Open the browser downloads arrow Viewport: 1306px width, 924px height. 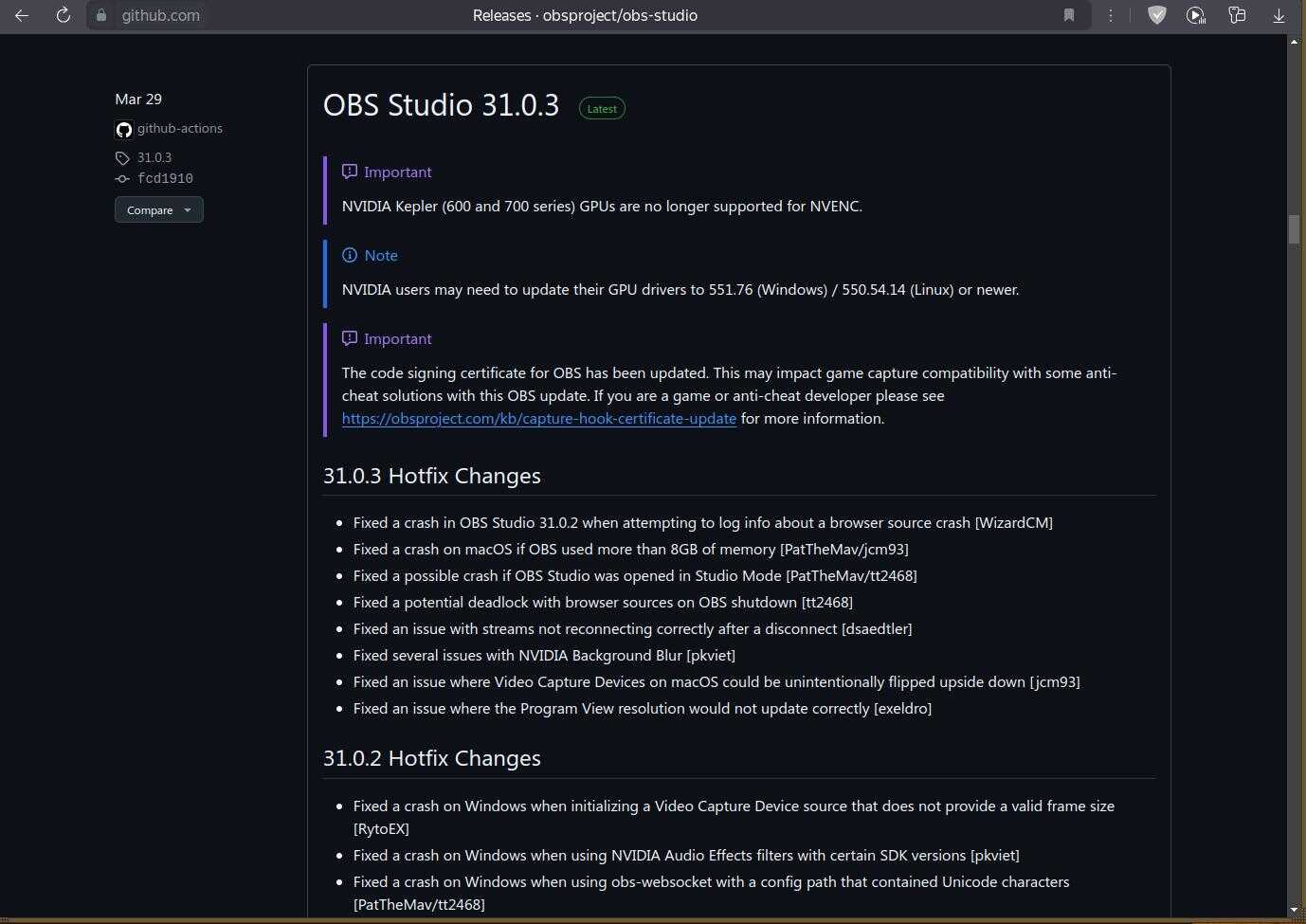tap(1279, 15)
